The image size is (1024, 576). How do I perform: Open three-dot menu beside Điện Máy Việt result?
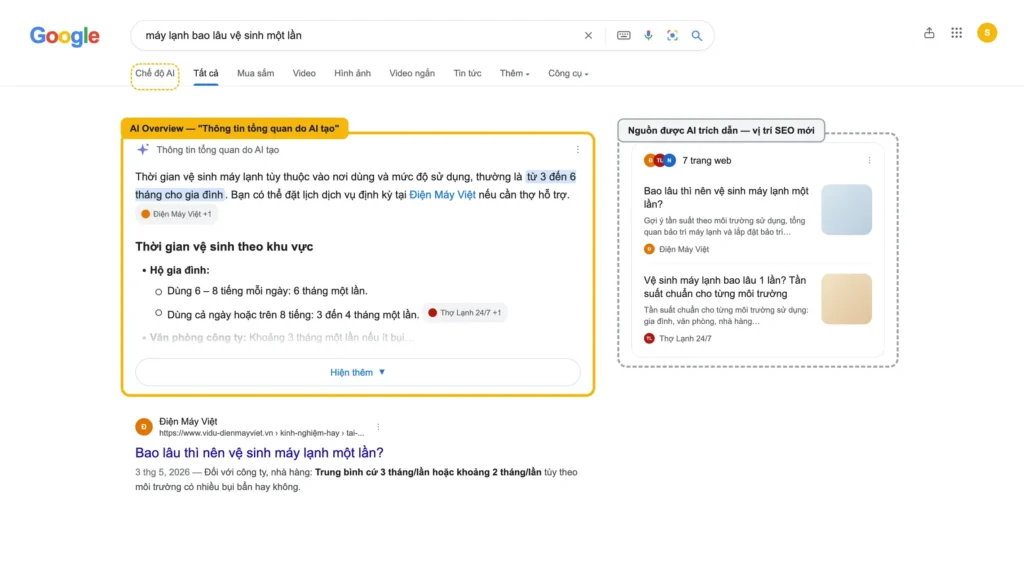378,427
